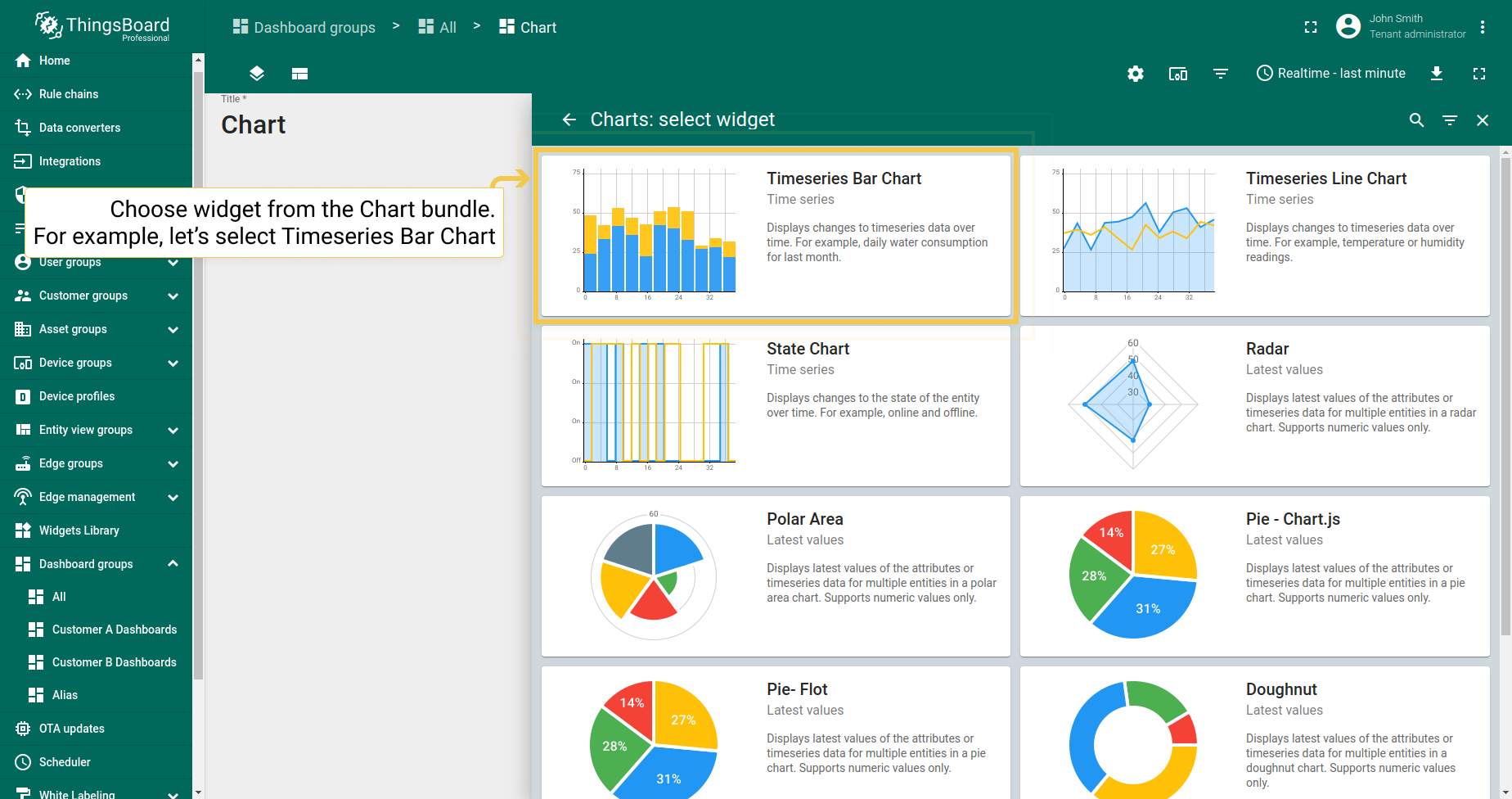This screenshot has width=1512, height=799.
Task: Go to Home in sidebar
Action: [x=97, y=61]
